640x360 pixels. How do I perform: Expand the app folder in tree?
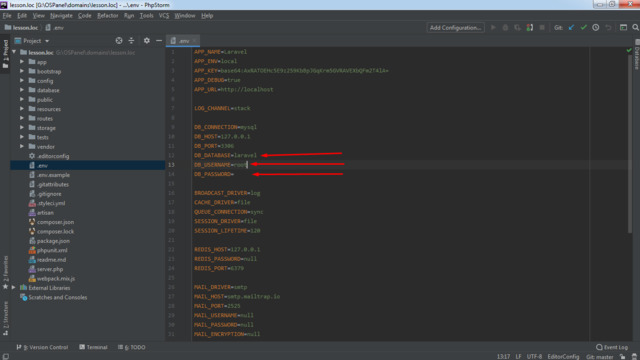click(x=22, y=62)
